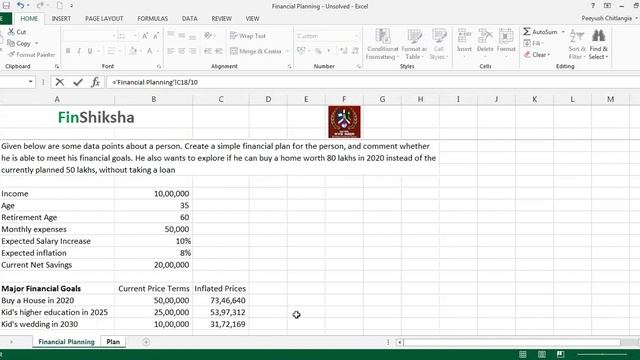
Task: Click the institute logo picture
Action: pyautogui.click(x=344, y=122)
